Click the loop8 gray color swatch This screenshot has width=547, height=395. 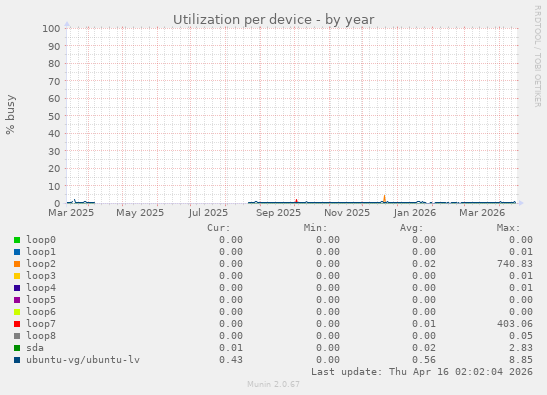click(17, 336)
